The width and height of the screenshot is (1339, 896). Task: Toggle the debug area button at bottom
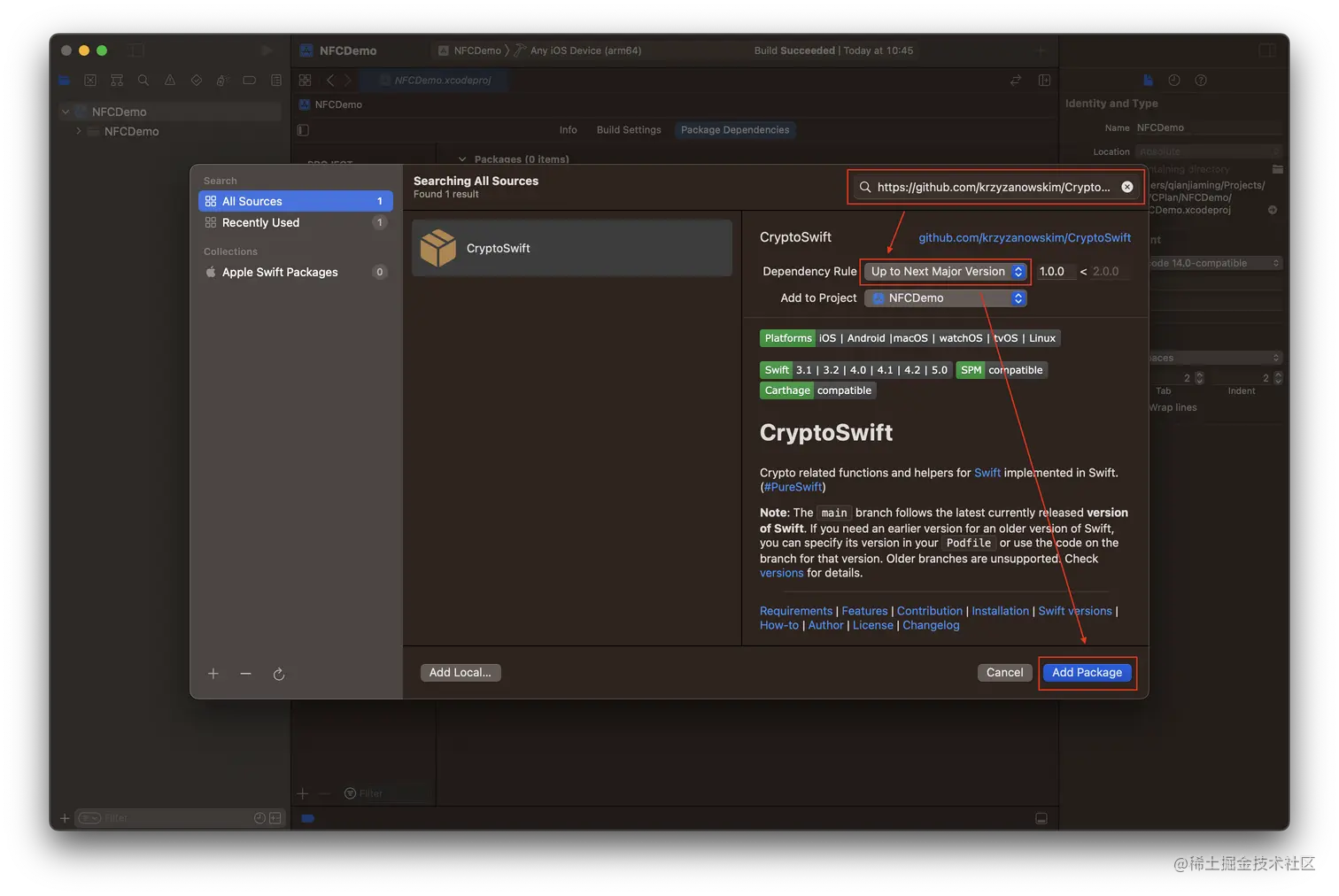(x=1041, y=819)
